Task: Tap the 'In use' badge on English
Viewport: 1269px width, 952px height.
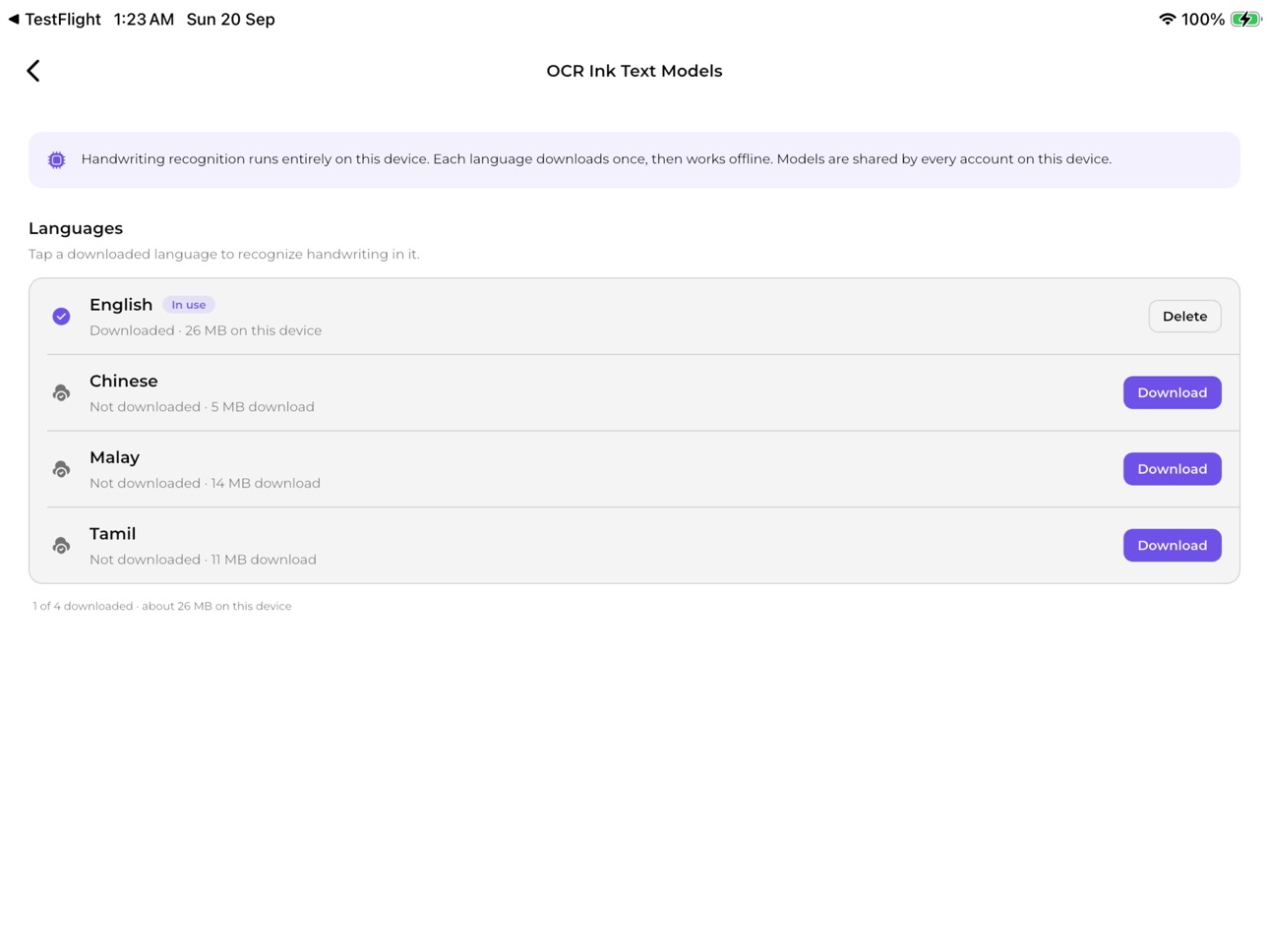Action: 189,305
